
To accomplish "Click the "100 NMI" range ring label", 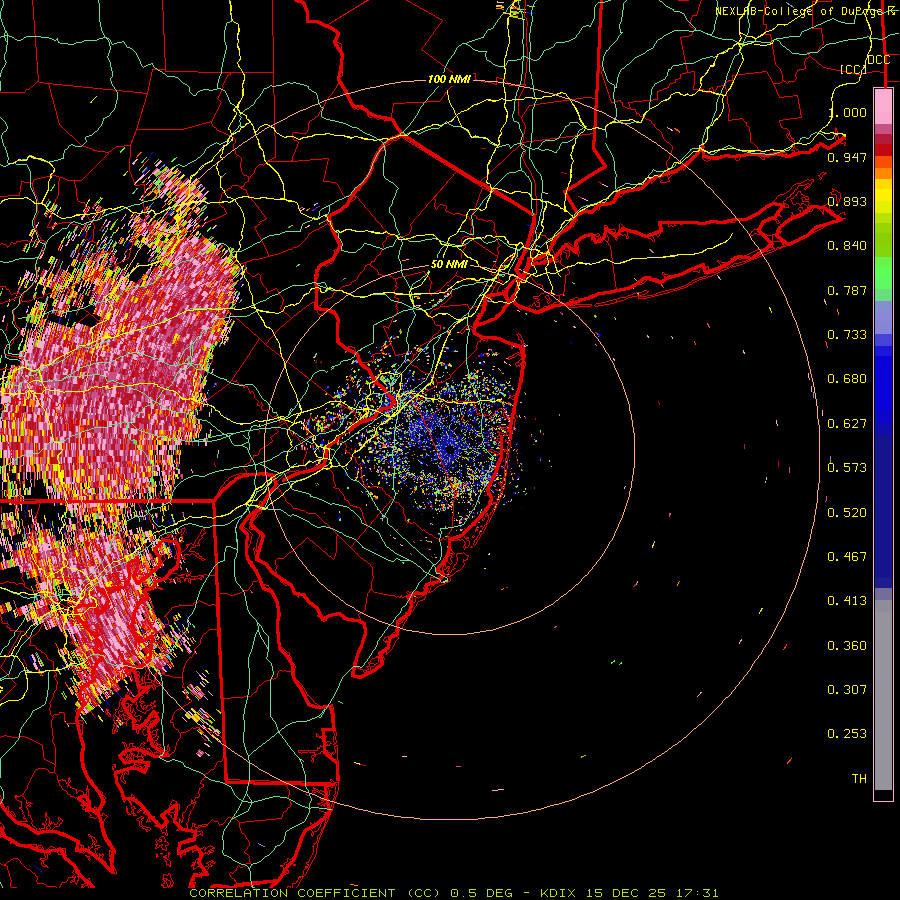I will pos(449,79).
